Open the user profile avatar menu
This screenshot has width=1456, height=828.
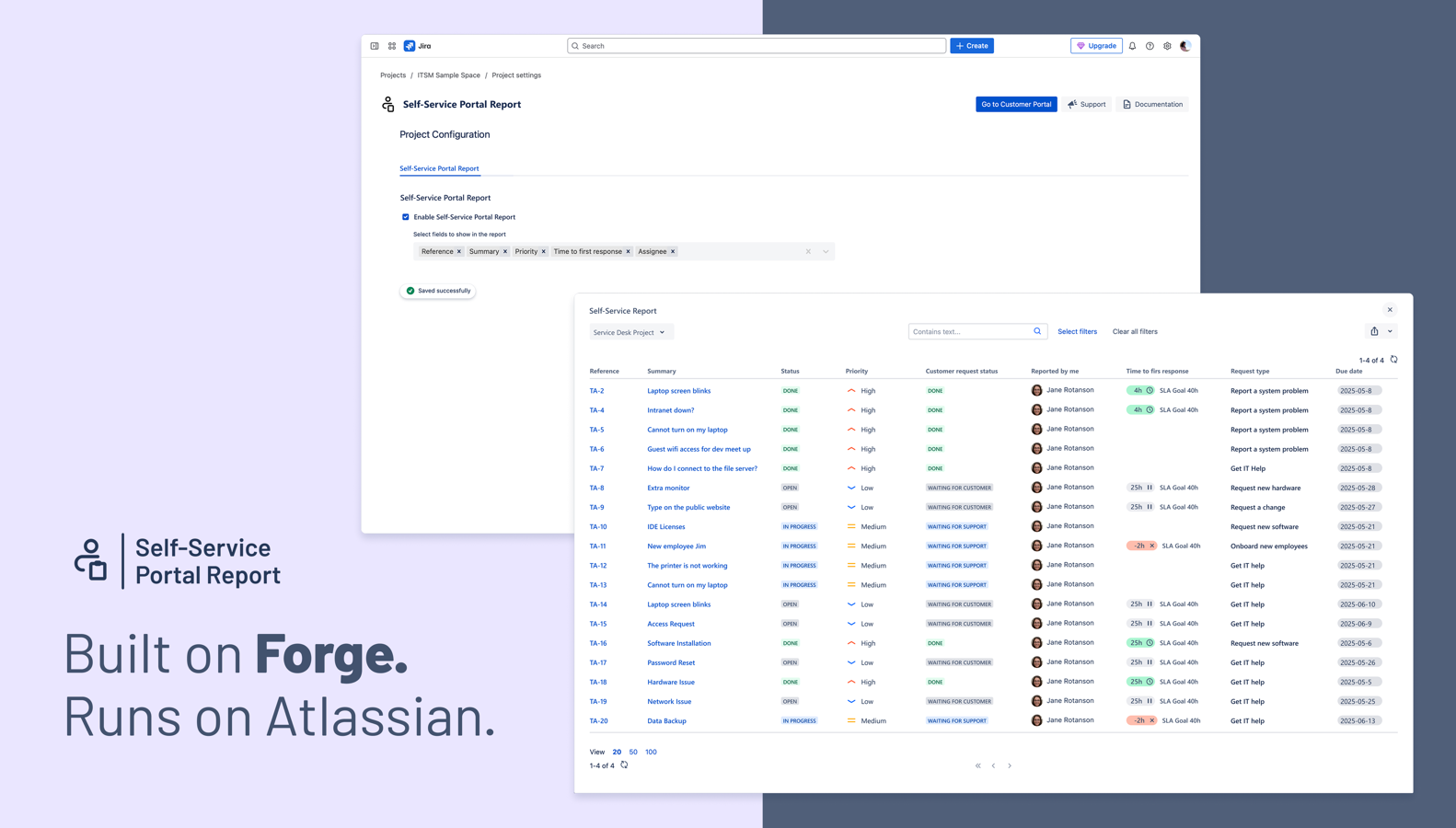[x=1185, y=46]
